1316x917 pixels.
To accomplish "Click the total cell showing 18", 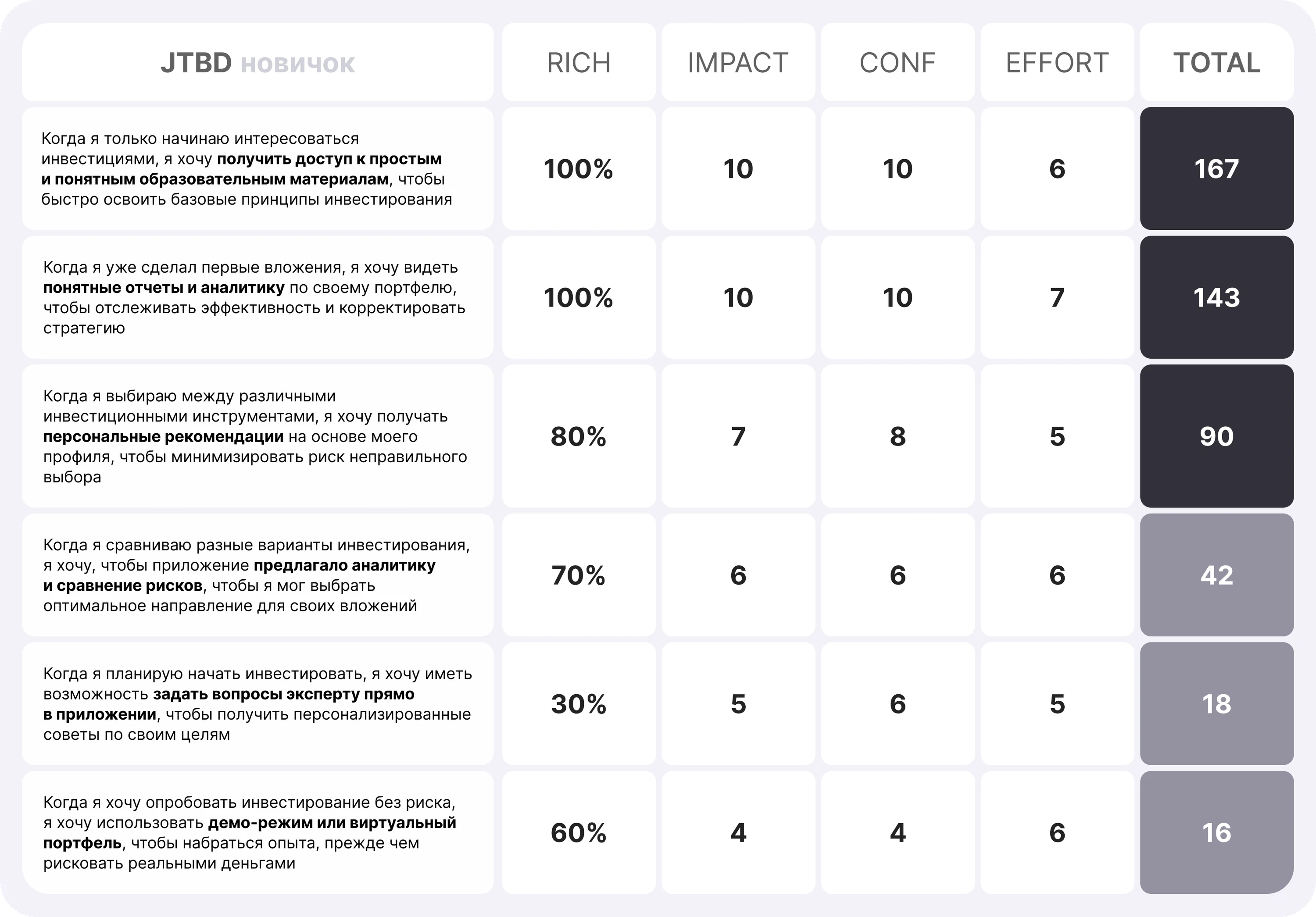I will pos(1216,704).
